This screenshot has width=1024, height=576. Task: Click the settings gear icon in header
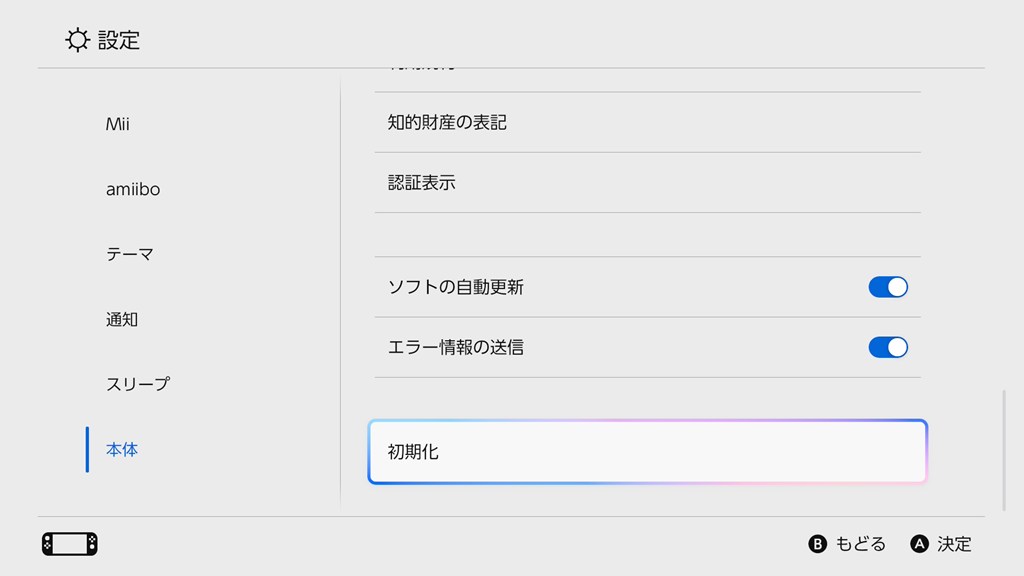[x=77, y=40]
